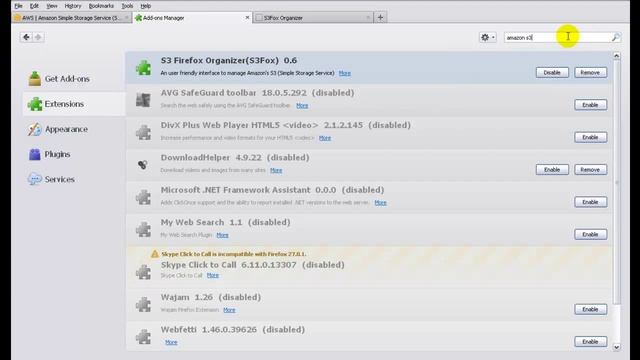Screen dimensions: 640x360
Task: Open the Edit menu
Action: coord(34,6)
